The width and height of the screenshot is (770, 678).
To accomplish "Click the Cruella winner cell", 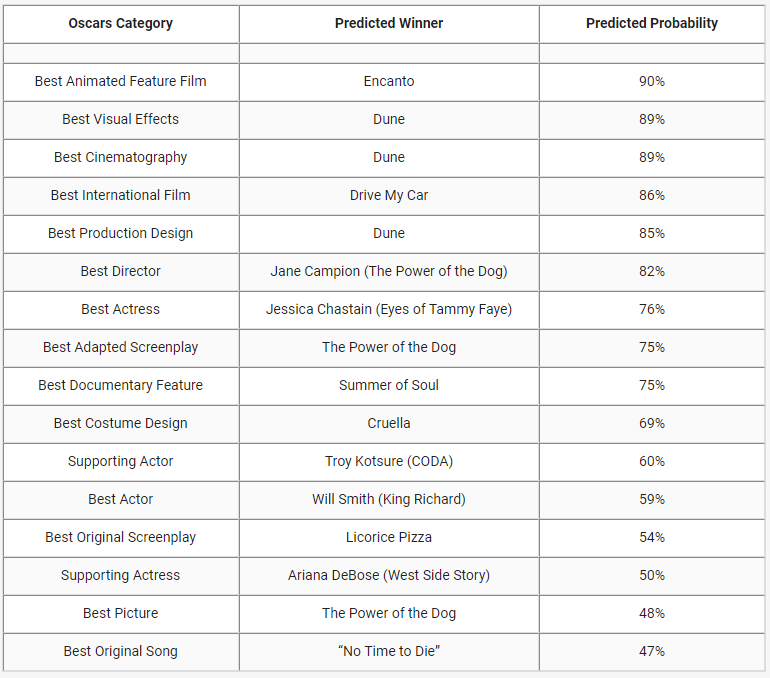I will (389, 423).
